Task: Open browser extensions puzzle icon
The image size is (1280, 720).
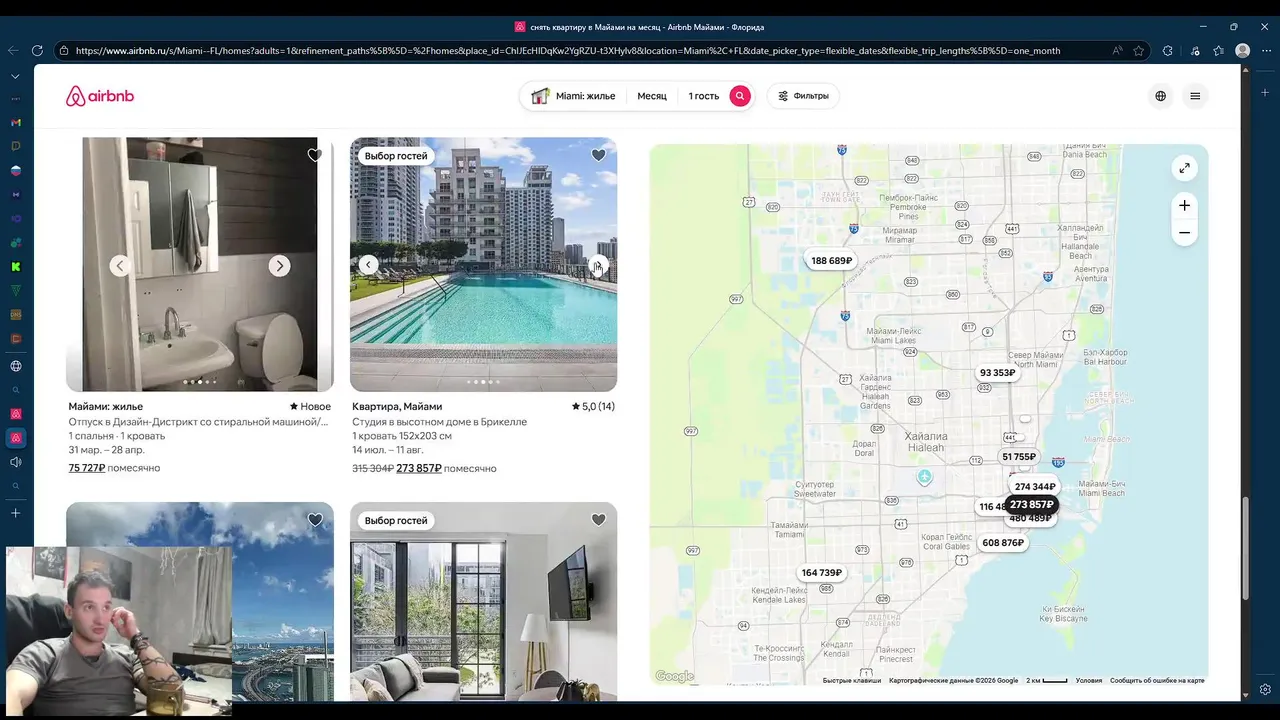Action: point(1167,51)
